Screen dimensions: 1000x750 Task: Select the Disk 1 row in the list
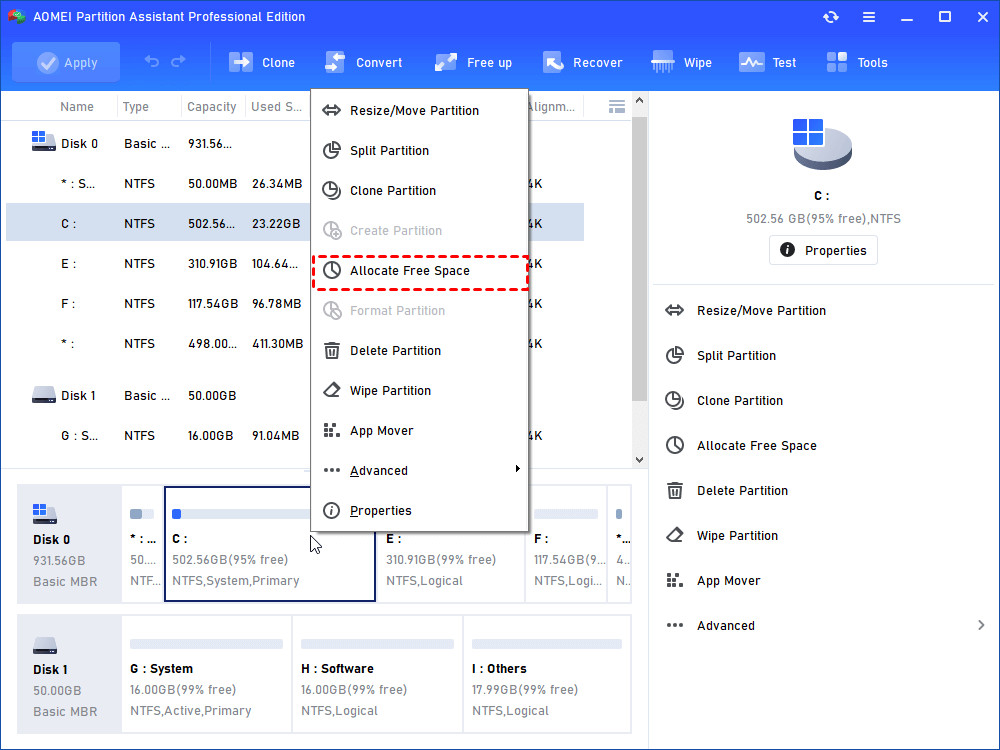coord(295,396)
